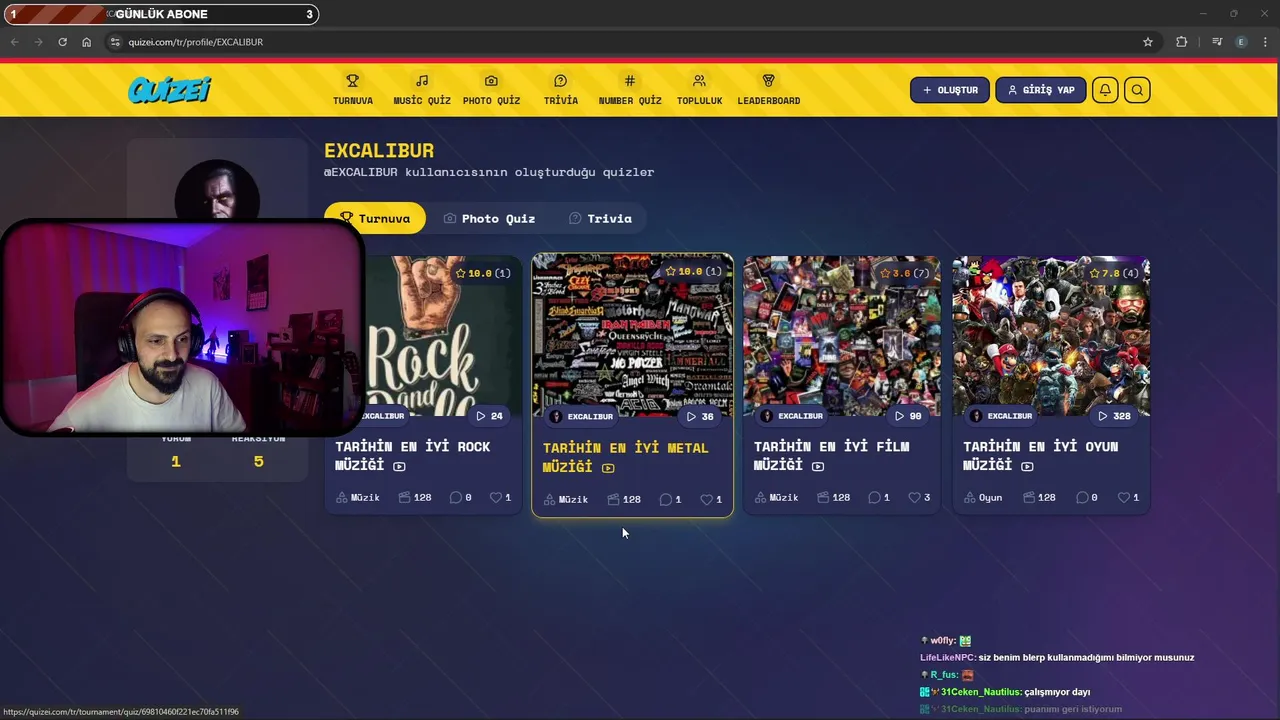
Task: Click the Oyun category tag on Oyun quiz
Action: coord(983,497)
